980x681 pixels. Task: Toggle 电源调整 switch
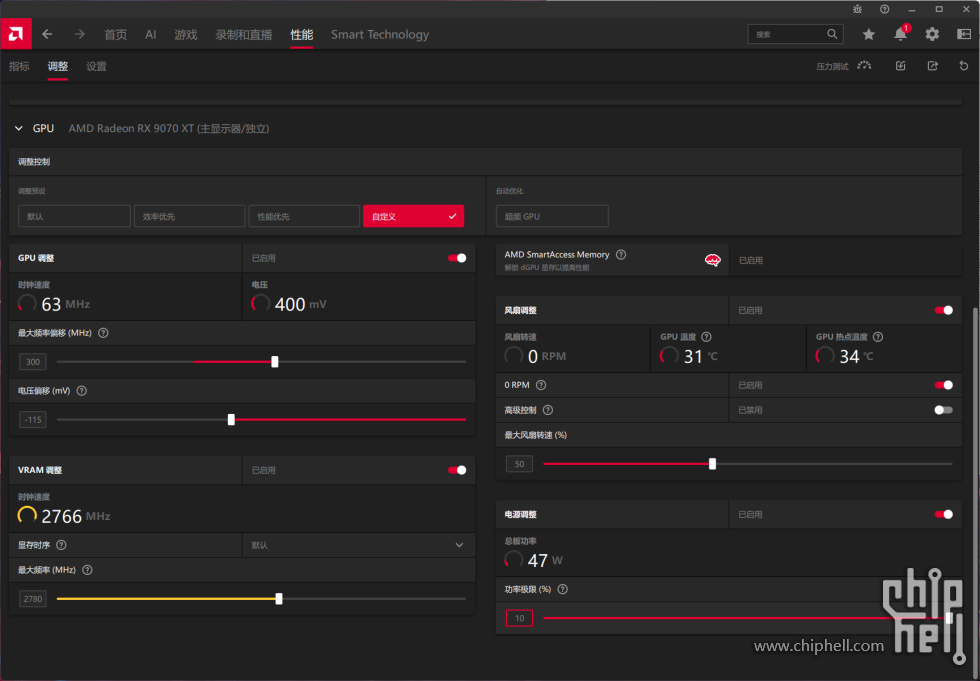coord(943,514)
